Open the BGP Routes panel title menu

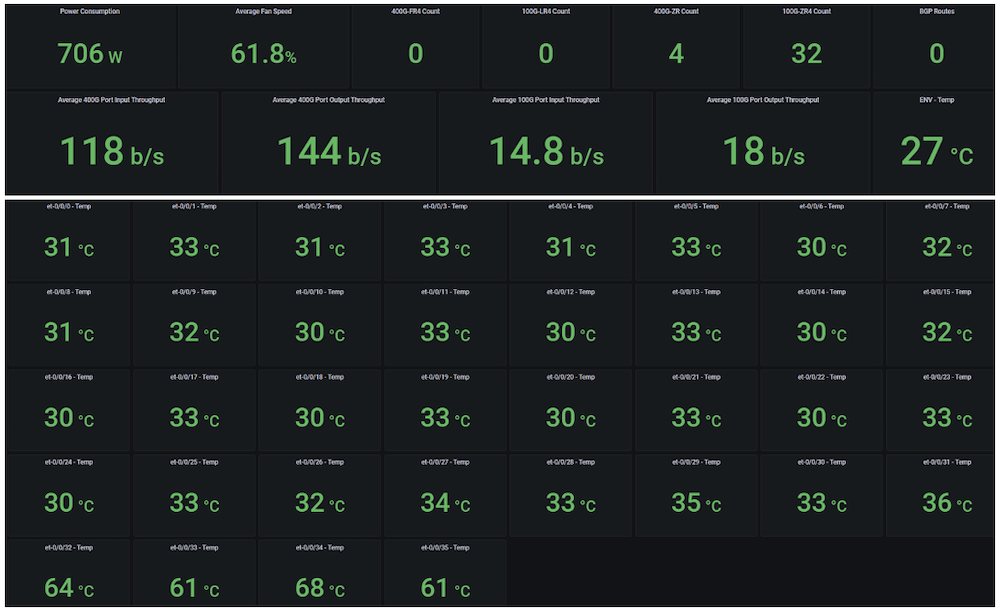point(936,12)
